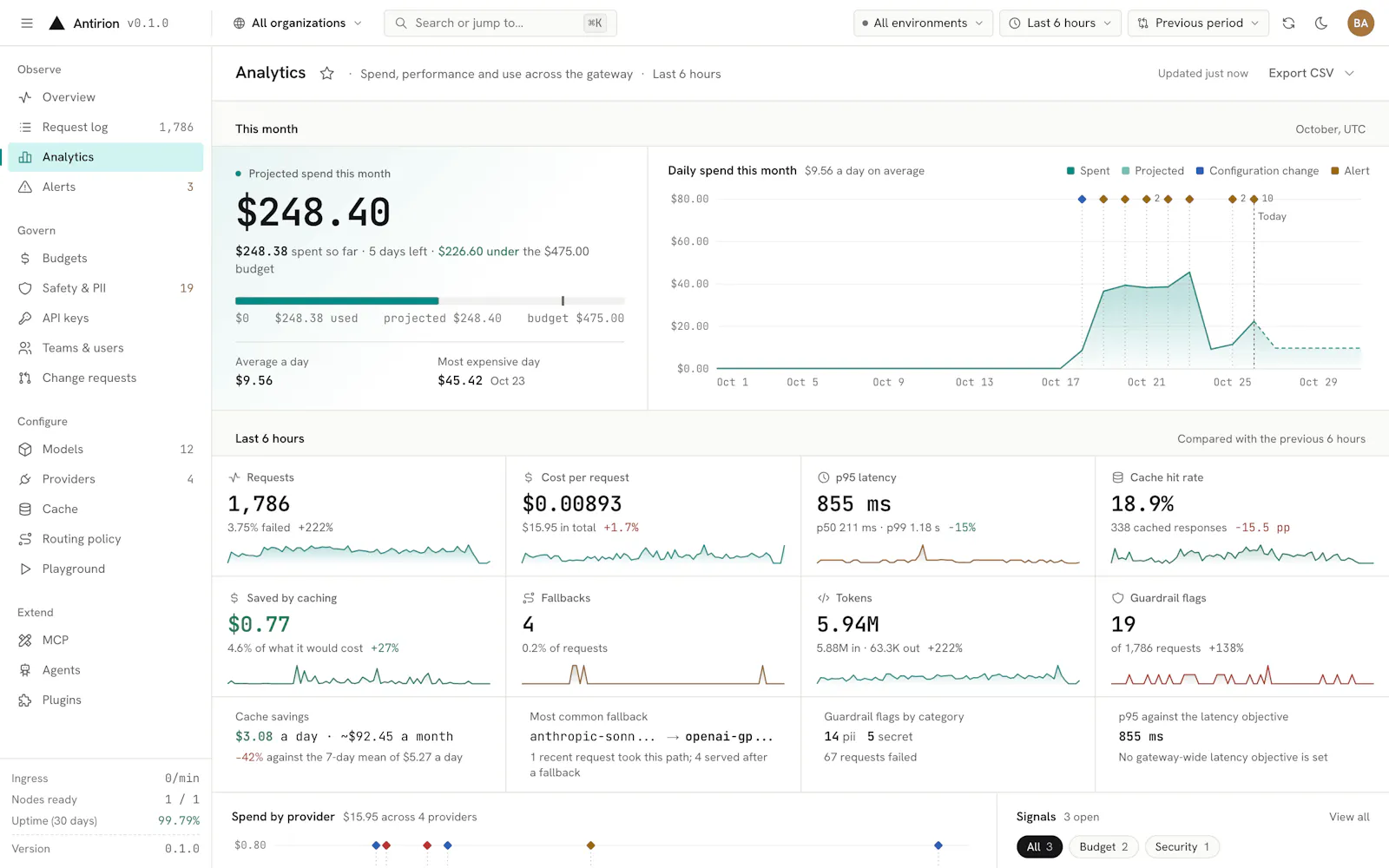Toggle dark mode with moon icon
The width and height of the screenshot is (1389, 868).
(1321, 23)
